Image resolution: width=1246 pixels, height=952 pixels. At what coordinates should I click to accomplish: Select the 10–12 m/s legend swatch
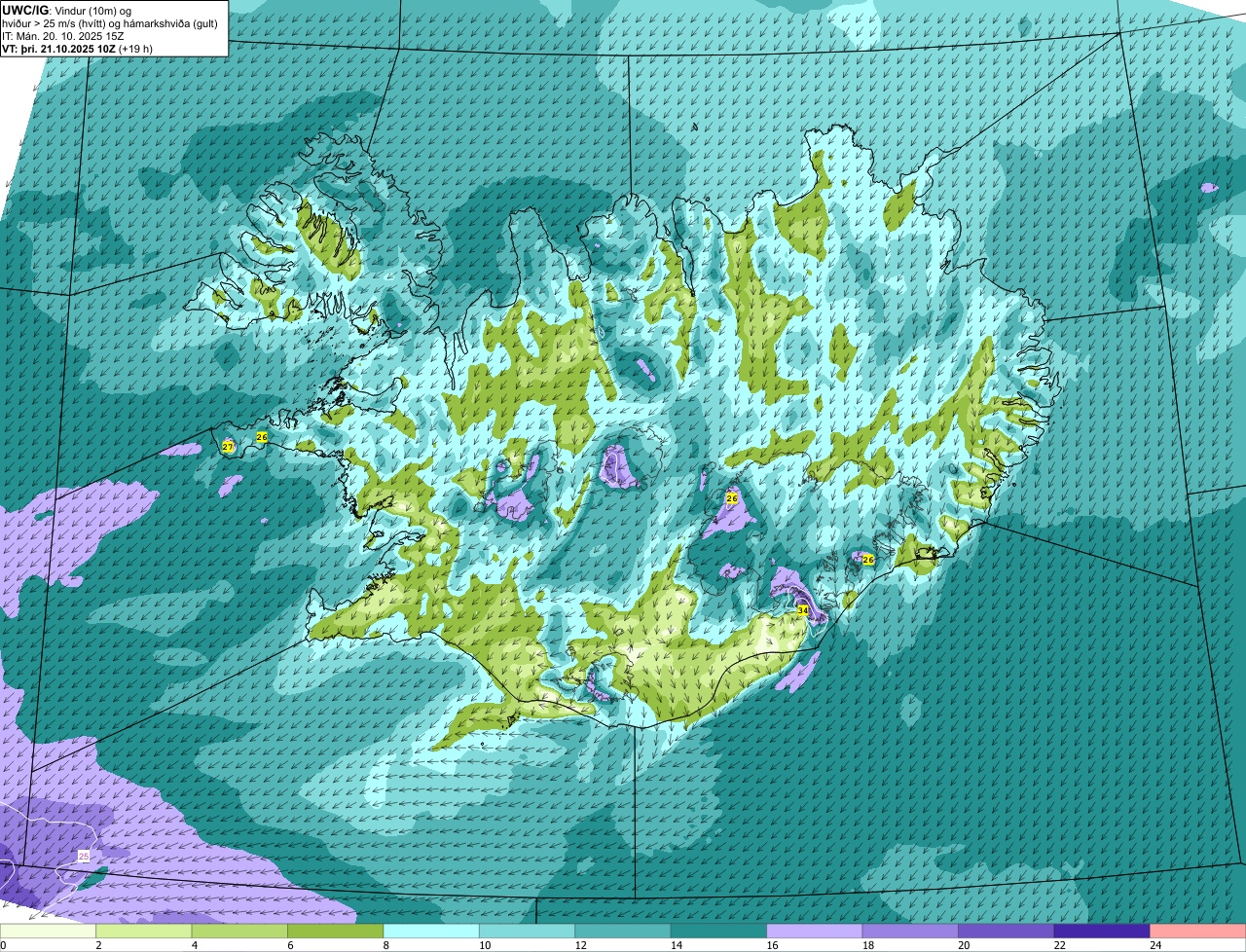point(528,931)
